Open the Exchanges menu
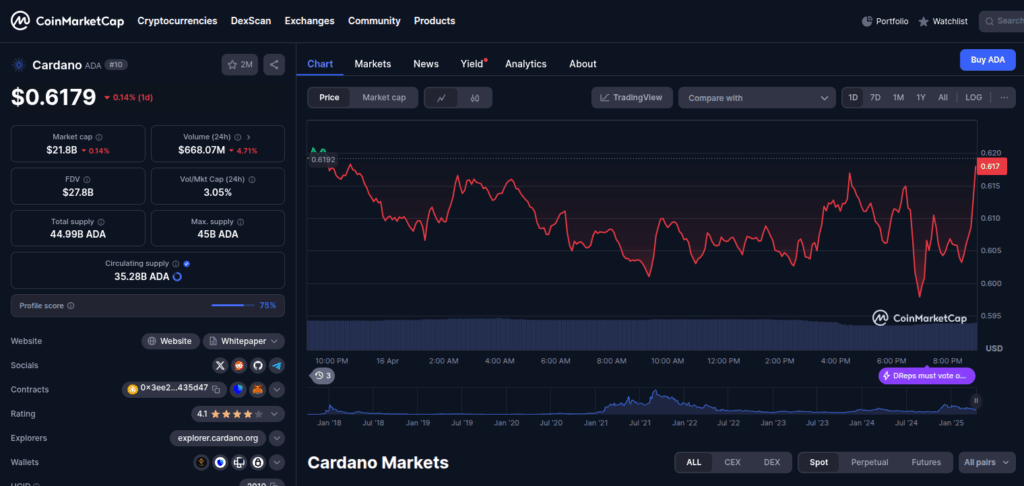The height and width of the screenshot is (486, 1024). pyautogui.click(x=310, y=21)
